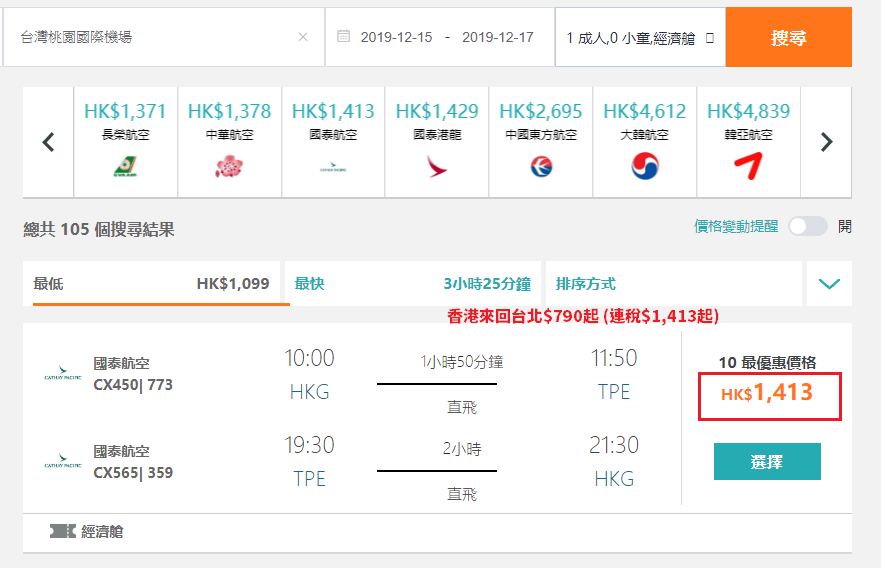The height and width of the screenshot is (568, 881).
Task: Click the Cathay Pacific logo beside CX450
Action: [63, 373]
